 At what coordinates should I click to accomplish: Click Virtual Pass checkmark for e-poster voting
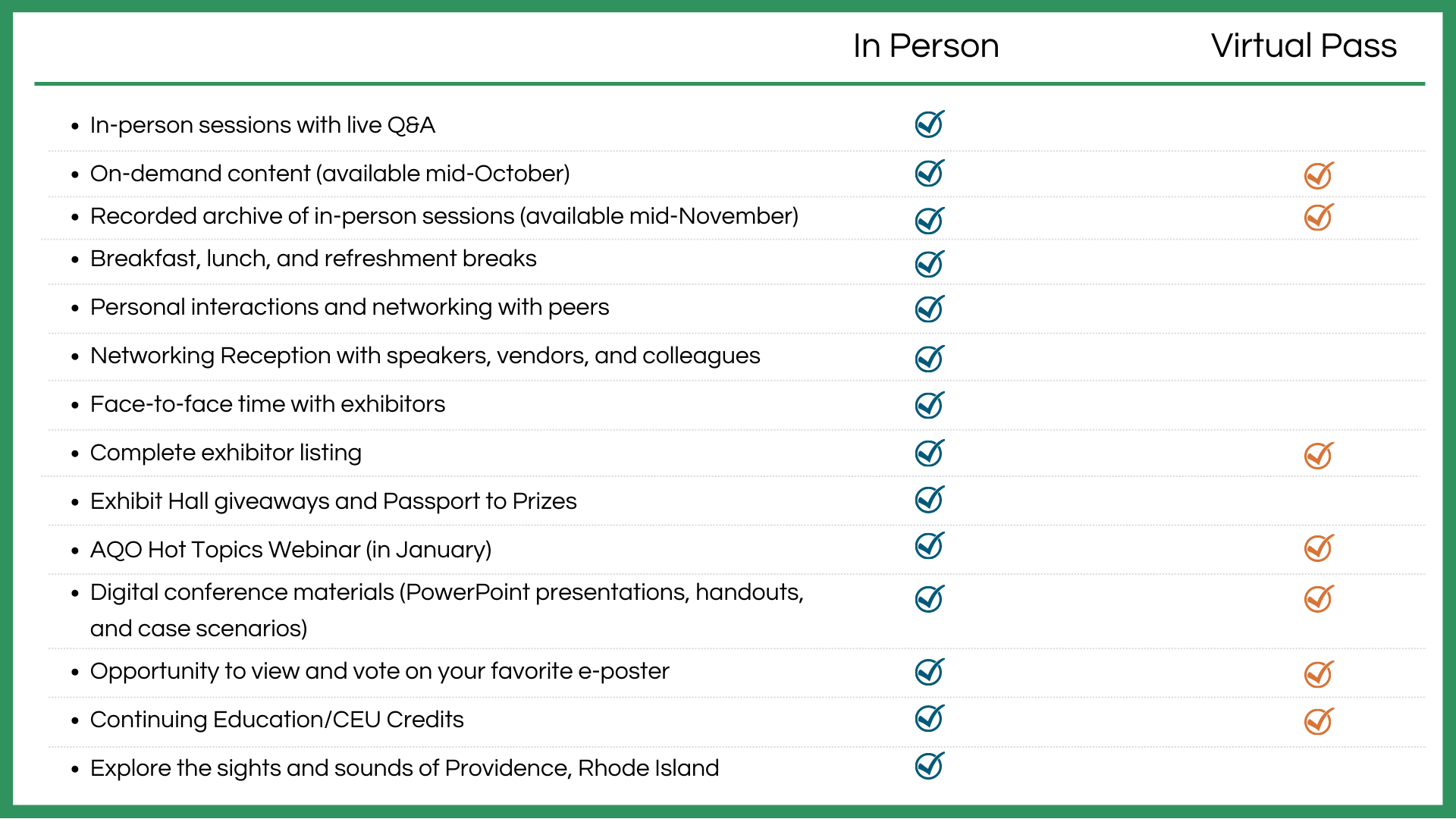[1318, 674]
